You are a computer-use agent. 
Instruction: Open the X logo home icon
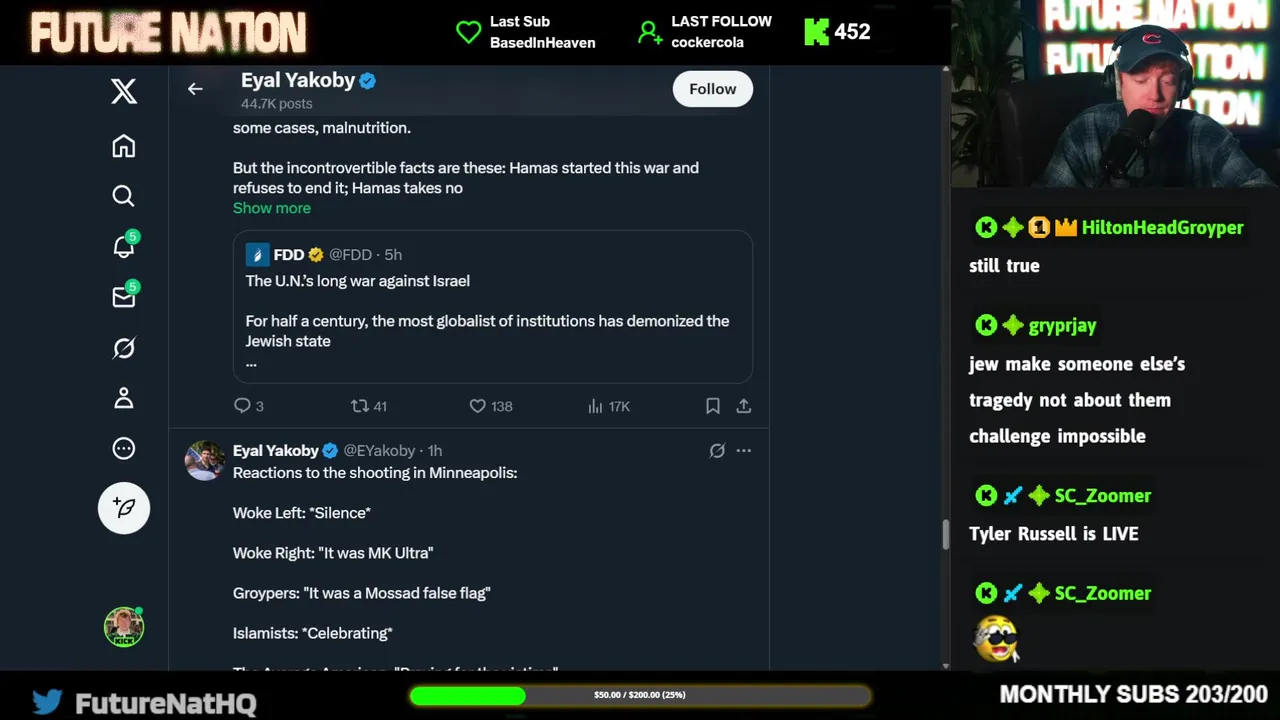pyautogui.click(x=124, y=92)
